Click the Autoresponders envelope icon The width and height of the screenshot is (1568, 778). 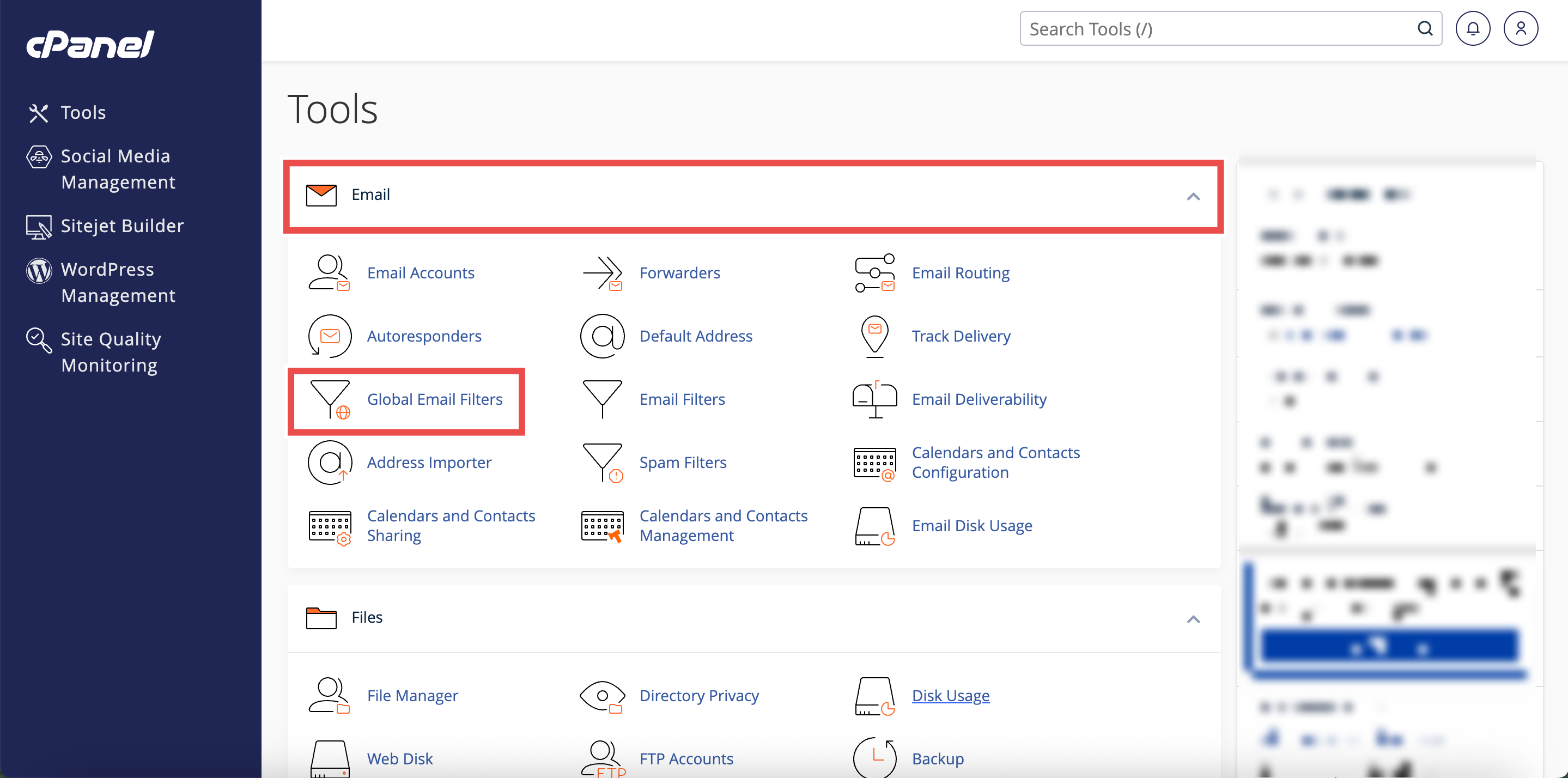(330, 336)
